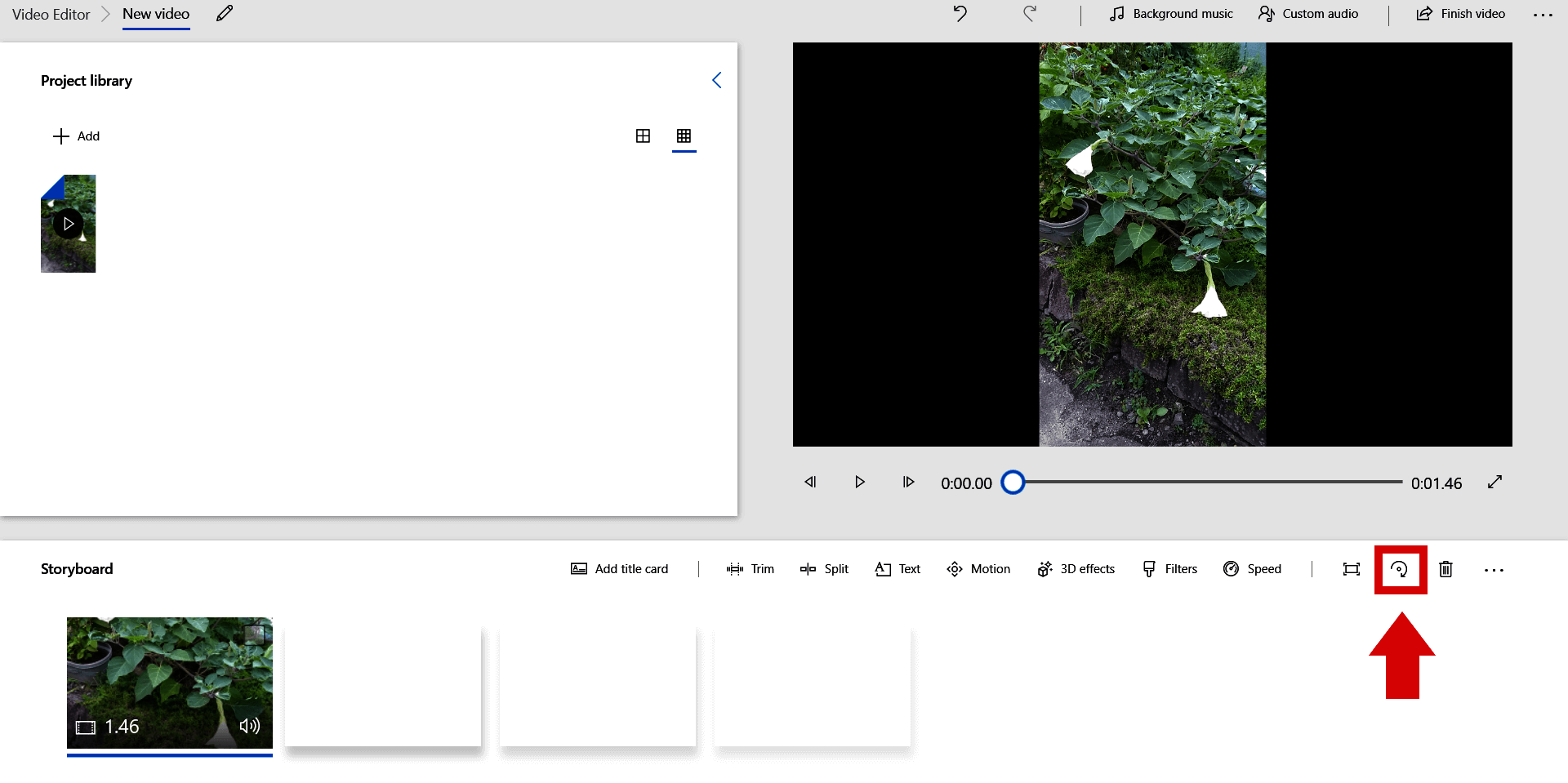Switch Project library to compact grid view
1568x783 pixels.
684,136
